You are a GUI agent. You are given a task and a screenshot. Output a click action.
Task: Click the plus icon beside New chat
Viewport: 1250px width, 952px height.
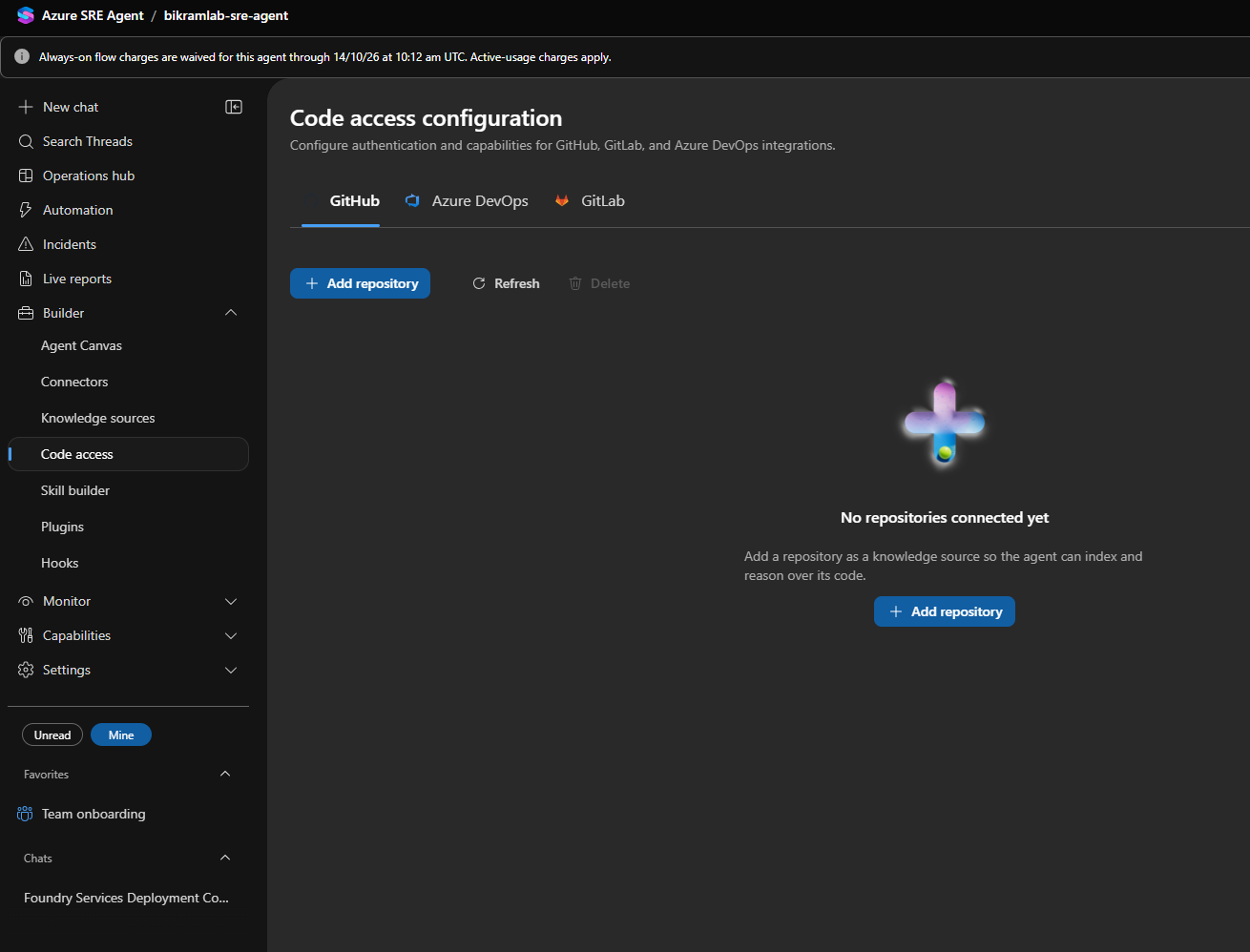(x=26, y=107)
